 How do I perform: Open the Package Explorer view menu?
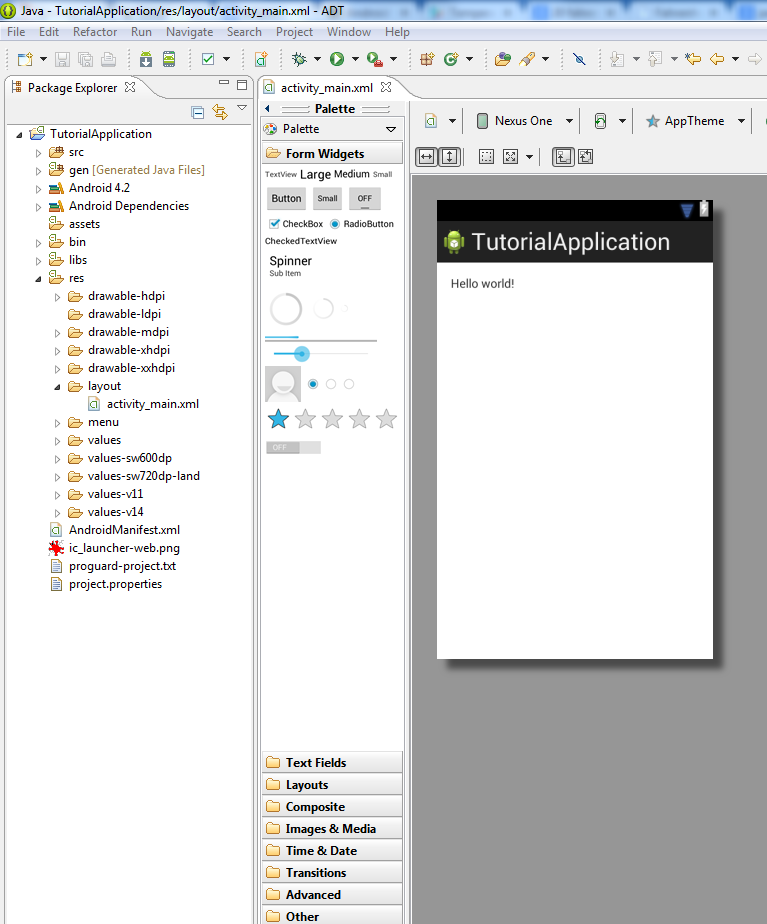pos(242,107)
